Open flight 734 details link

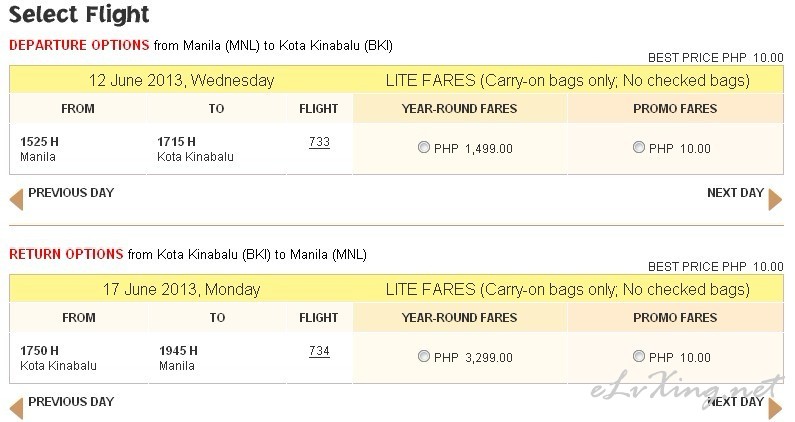(319, 351)
